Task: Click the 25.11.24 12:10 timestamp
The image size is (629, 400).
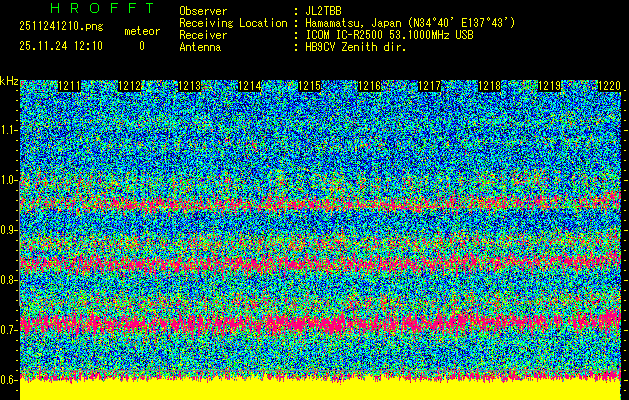Action: click(x=59, y=46)
